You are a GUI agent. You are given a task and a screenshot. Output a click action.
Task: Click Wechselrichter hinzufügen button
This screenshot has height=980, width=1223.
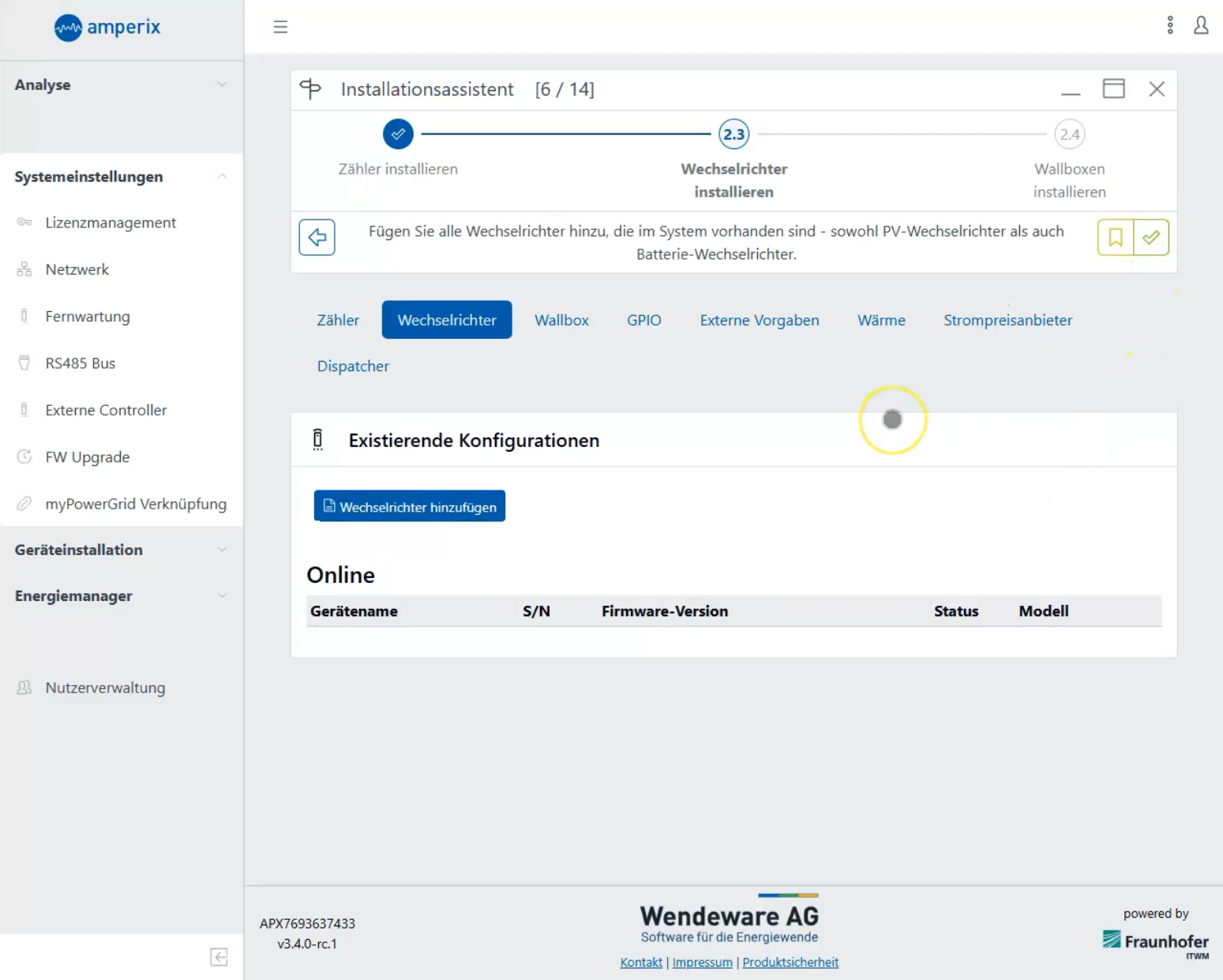pos(410,506)
